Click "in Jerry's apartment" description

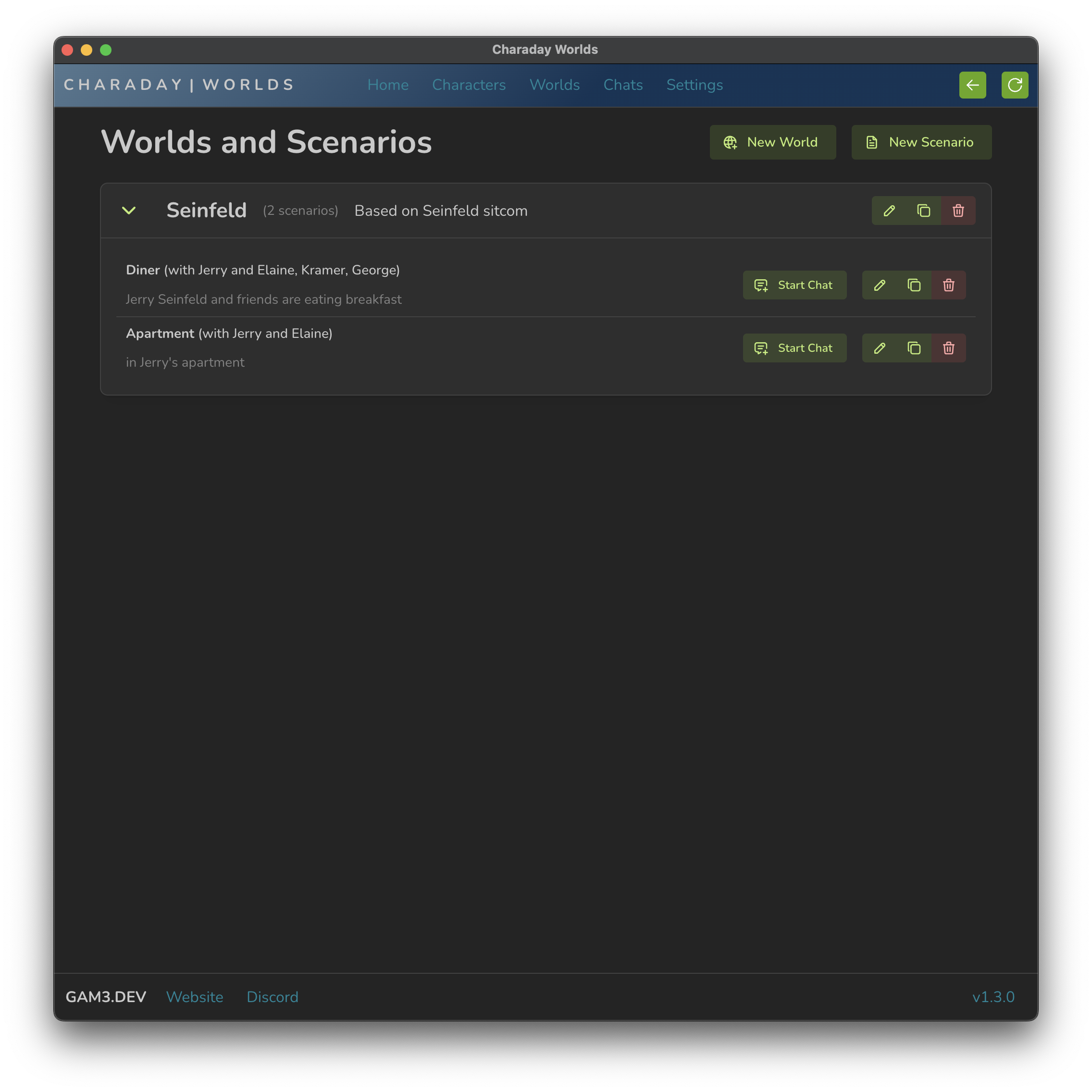pyautogui.click(x=186, y=362)
